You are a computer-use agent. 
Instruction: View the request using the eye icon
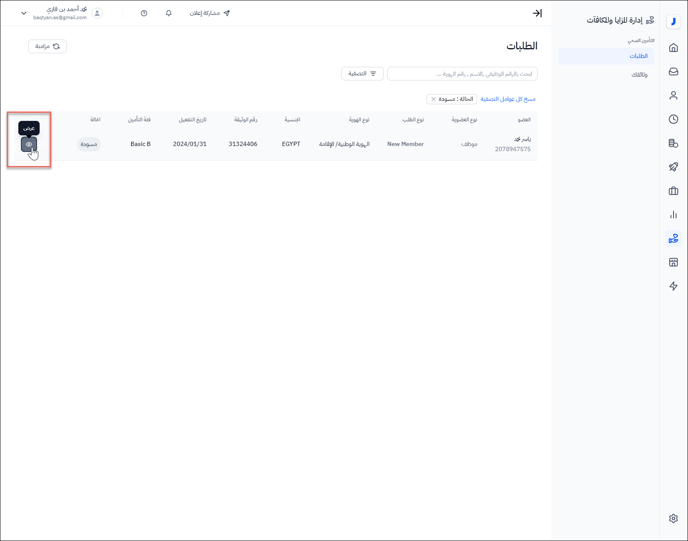tap(29, 145)
